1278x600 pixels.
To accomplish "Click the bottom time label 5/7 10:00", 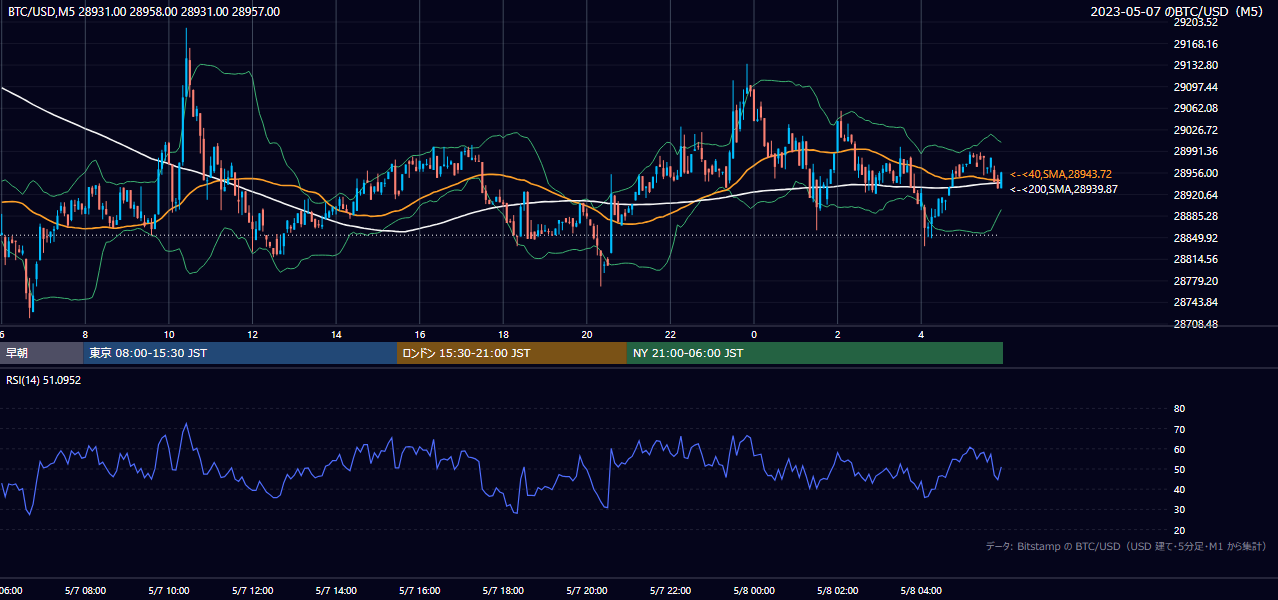I will (168, 591).
